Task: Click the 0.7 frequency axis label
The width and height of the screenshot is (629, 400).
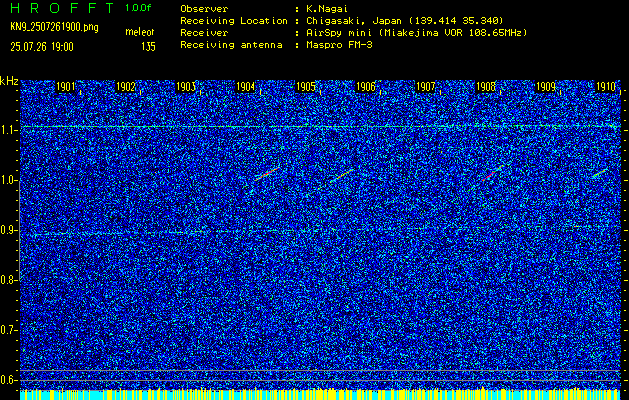Action: pyautogui.click(x=8, y=330)
